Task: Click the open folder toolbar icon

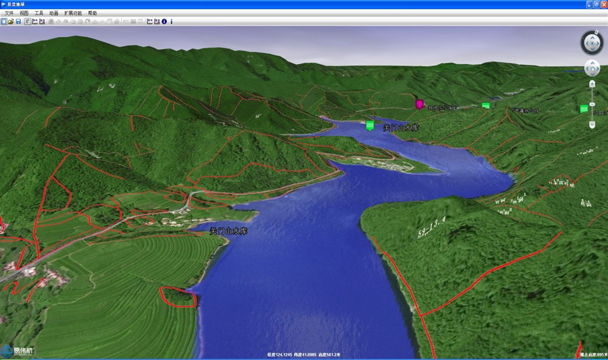Action: [11, 21]
